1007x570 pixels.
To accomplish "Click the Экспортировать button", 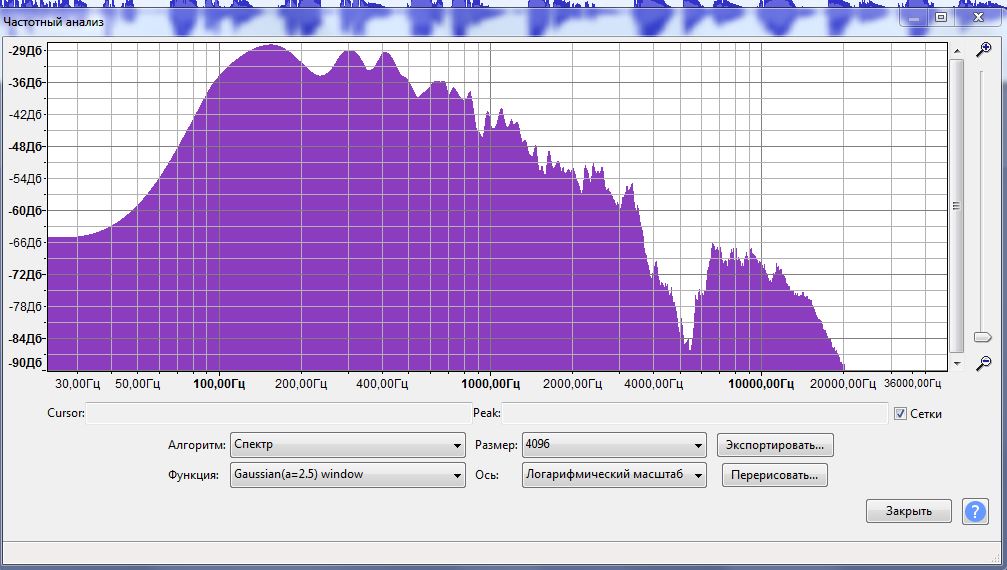I will click(775, 445).
